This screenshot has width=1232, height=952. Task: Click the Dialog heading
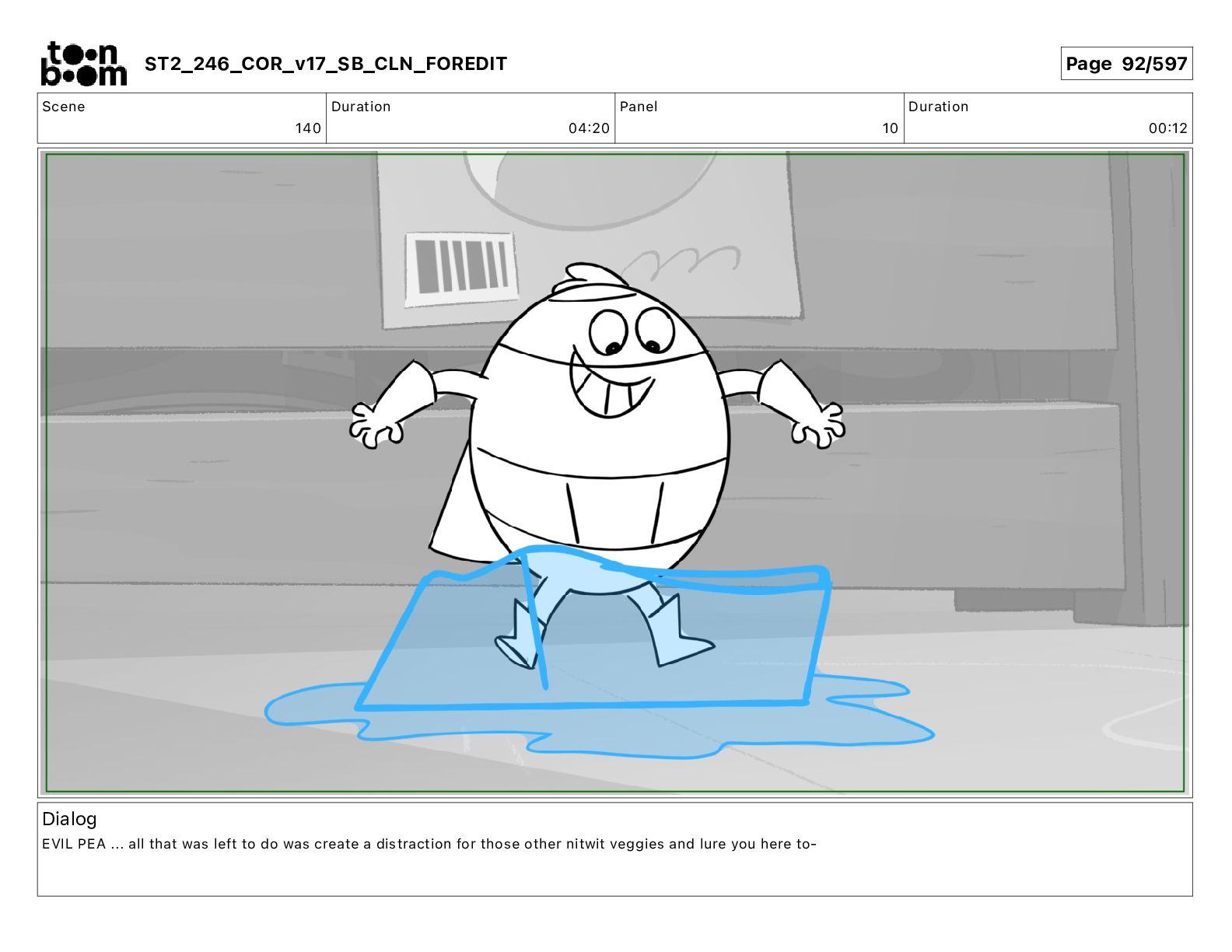(x=69, y=819)
